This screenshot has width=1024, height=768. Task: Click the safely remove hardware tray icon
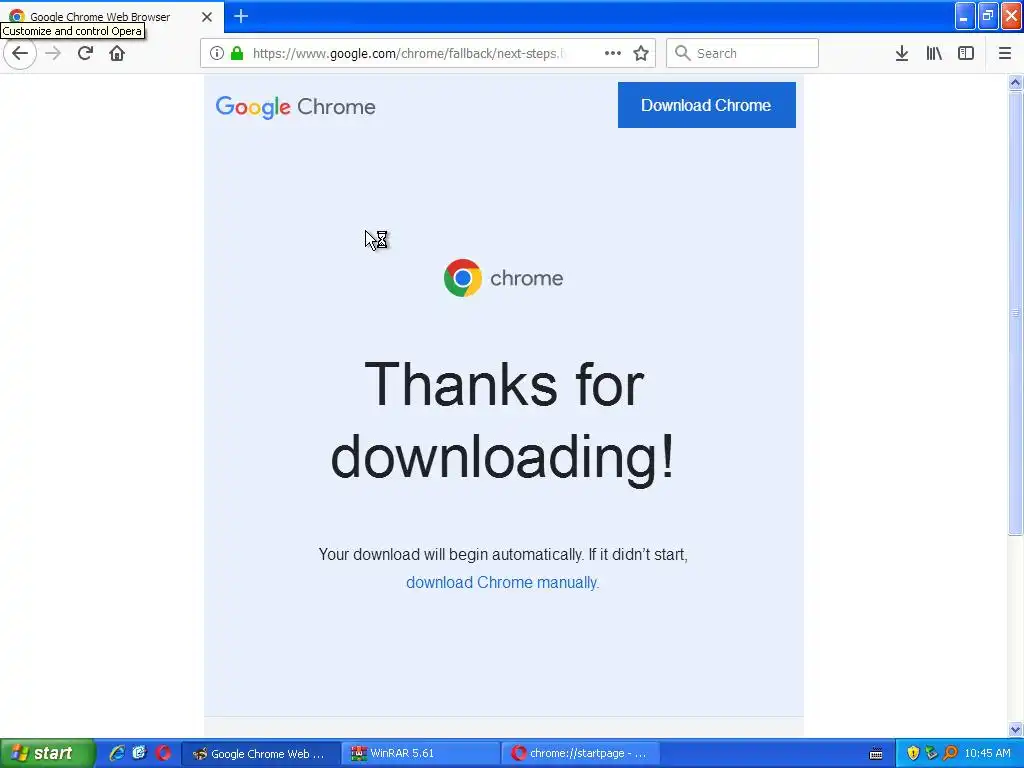click(x=931, y=754)
